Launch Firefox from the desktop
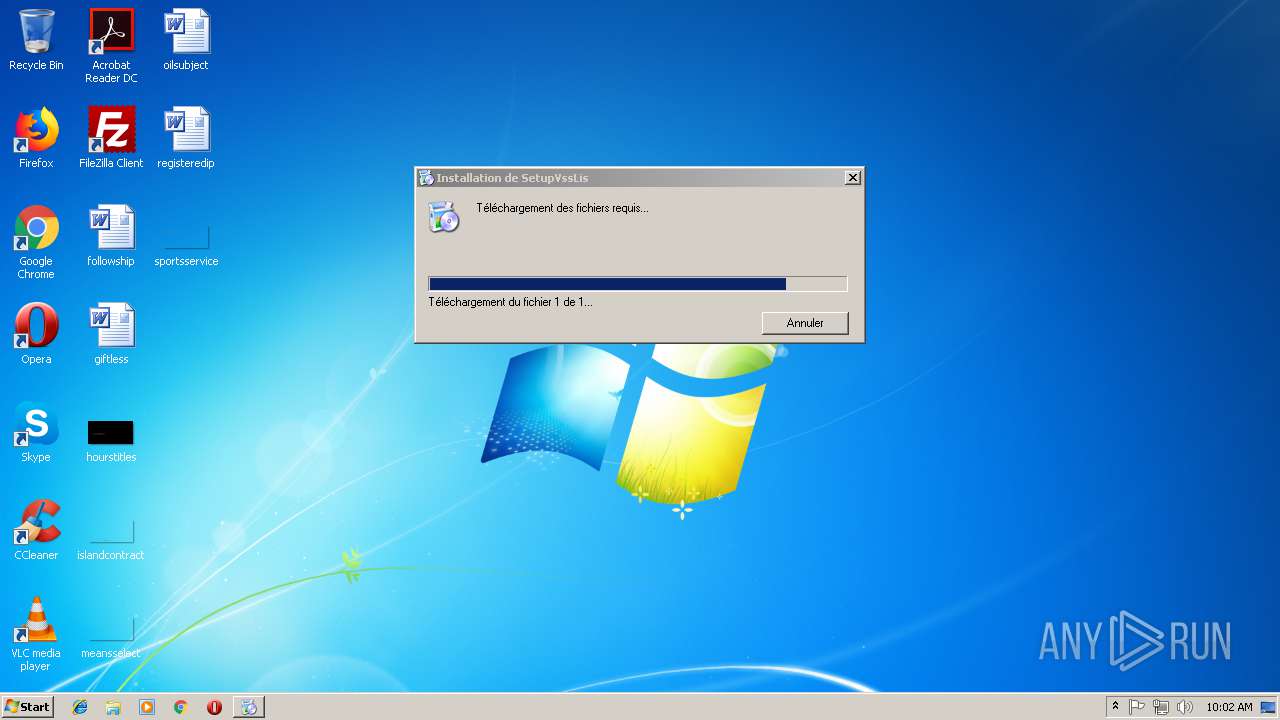Viewport: 1280px width, 720px height. (36, 138)
